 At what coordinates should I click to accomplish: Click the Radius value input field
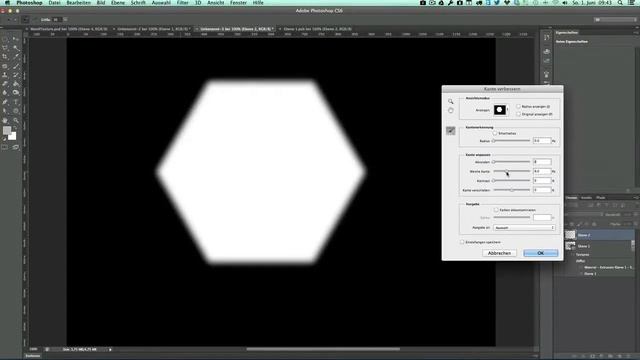(542, 141)
